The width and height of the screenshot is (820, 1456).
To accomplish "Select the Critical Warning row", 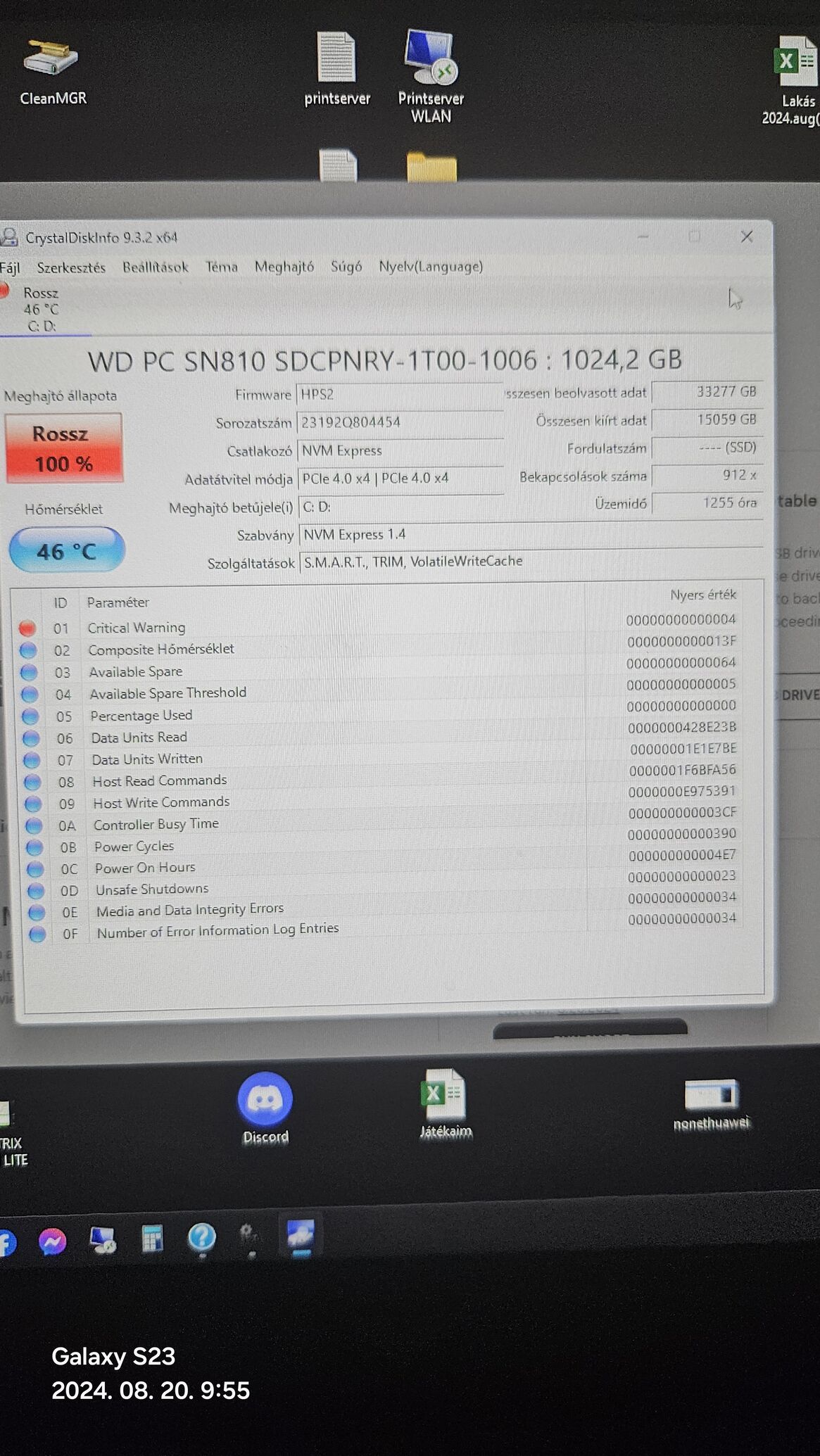I will (x=379, y=625).
